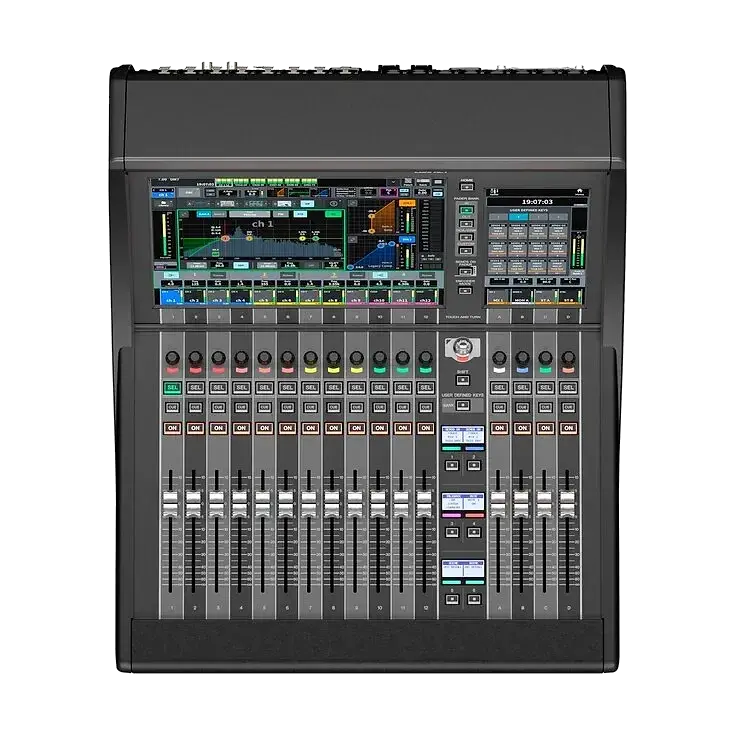735x735 pixels.
Task: Tap the ch 8 name box on the touchscreen
Action: click(333, 297)
